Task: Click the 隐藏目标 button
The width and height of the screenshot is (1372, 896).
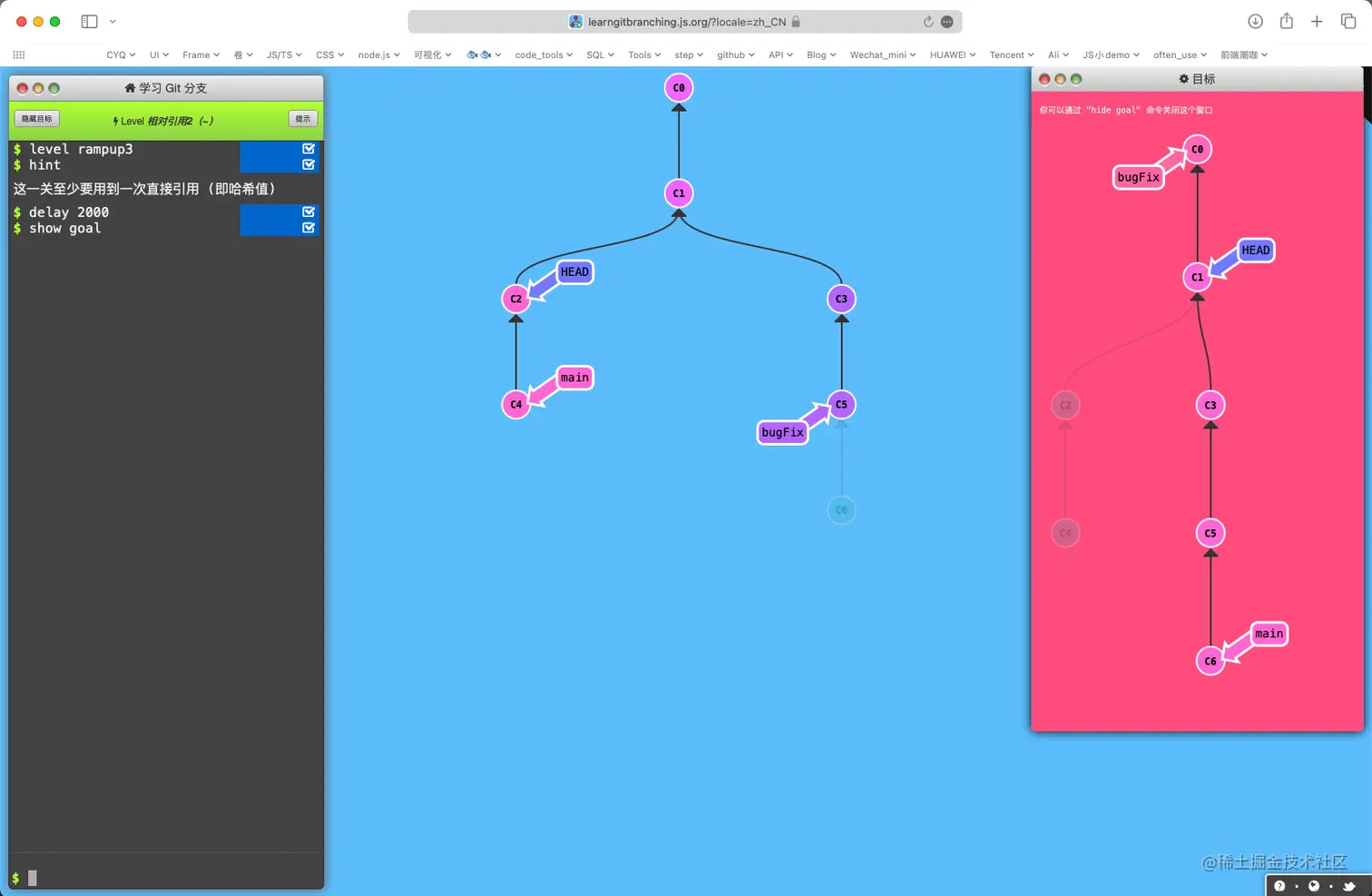Action: pyautogui.click(x=37, y=119)
